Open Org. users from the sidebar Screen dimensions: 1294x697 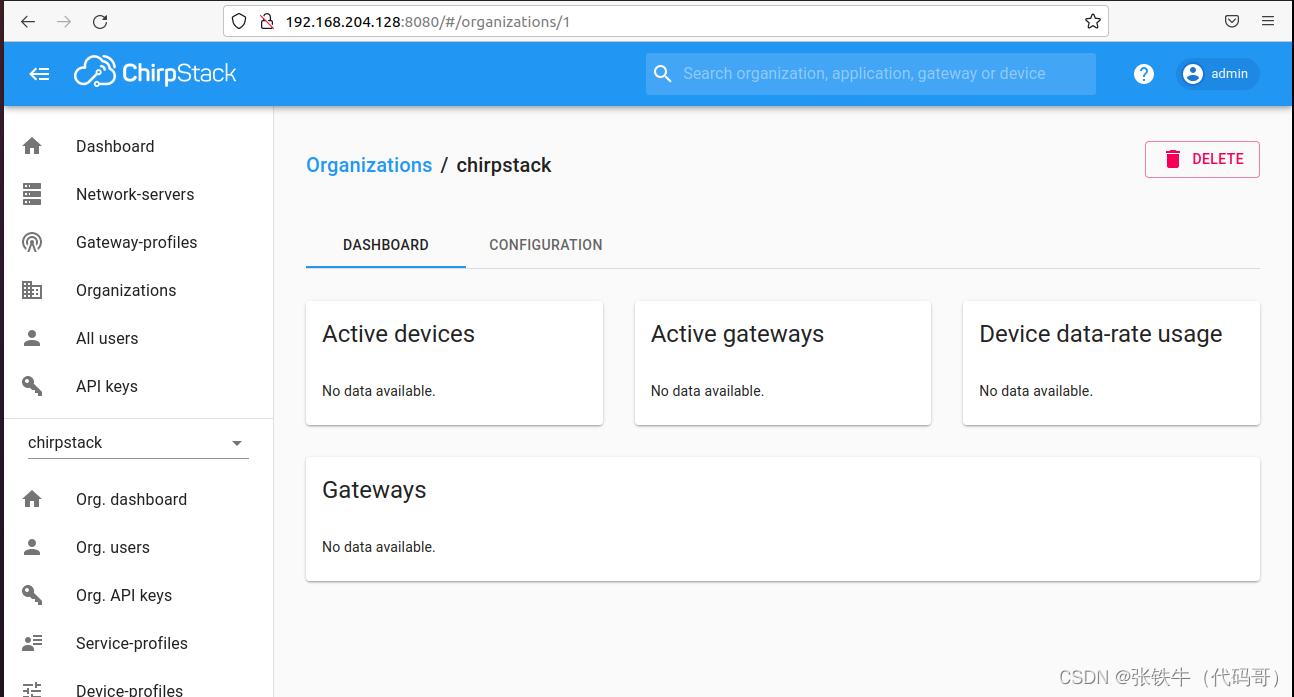[x=112, y=547]
